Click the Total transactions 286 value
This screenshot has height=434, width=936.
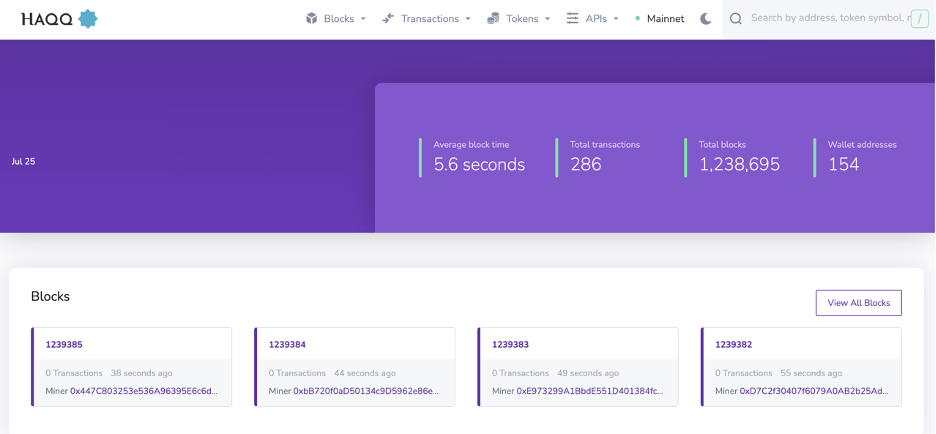586,165
